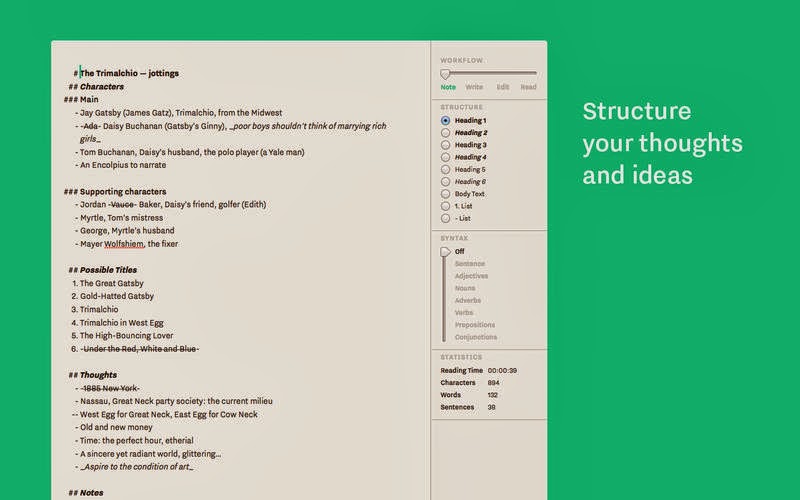The image size is (800, 500).
Task: Select the Note workflow mode
Action: (x=448, y=87)
